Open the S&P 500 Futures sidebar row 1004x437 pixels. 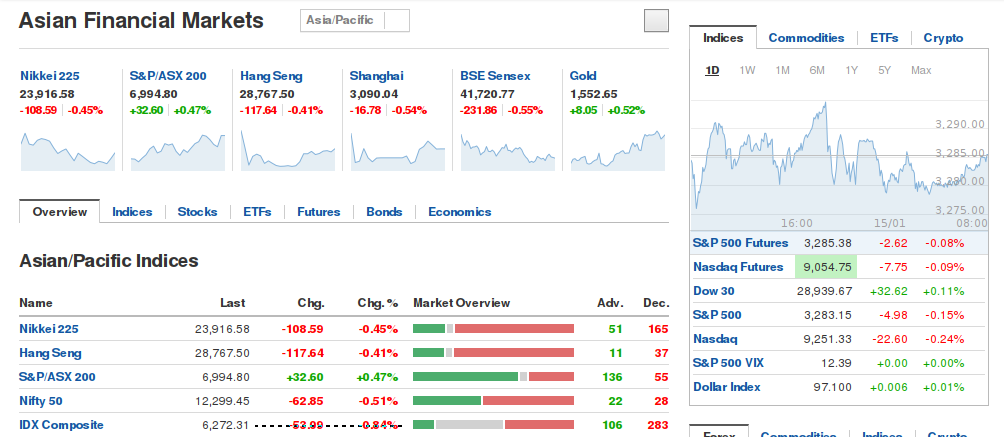(838, 243)
